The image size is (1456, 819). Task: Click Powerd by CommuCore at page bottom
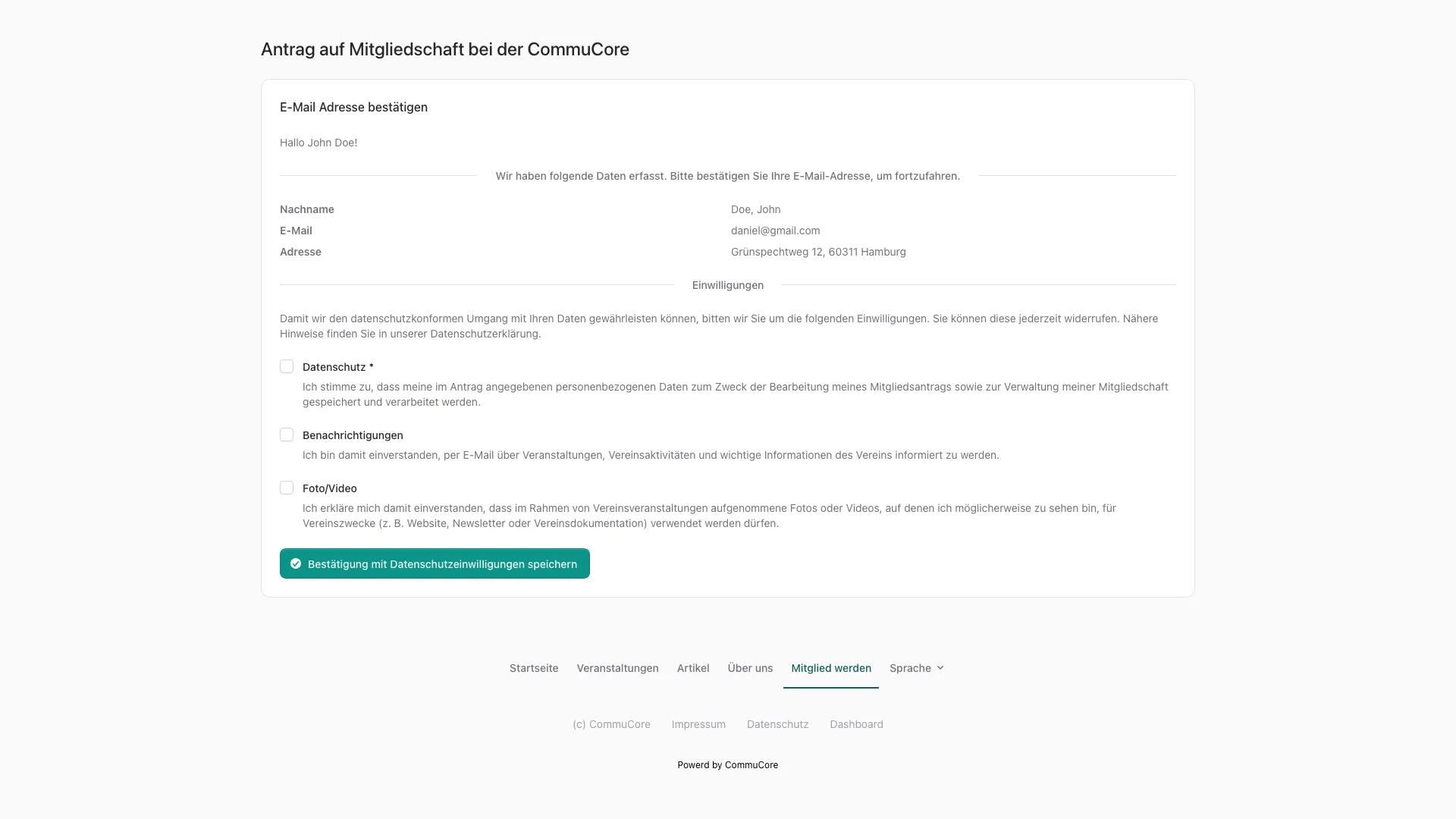coord(727,765)
